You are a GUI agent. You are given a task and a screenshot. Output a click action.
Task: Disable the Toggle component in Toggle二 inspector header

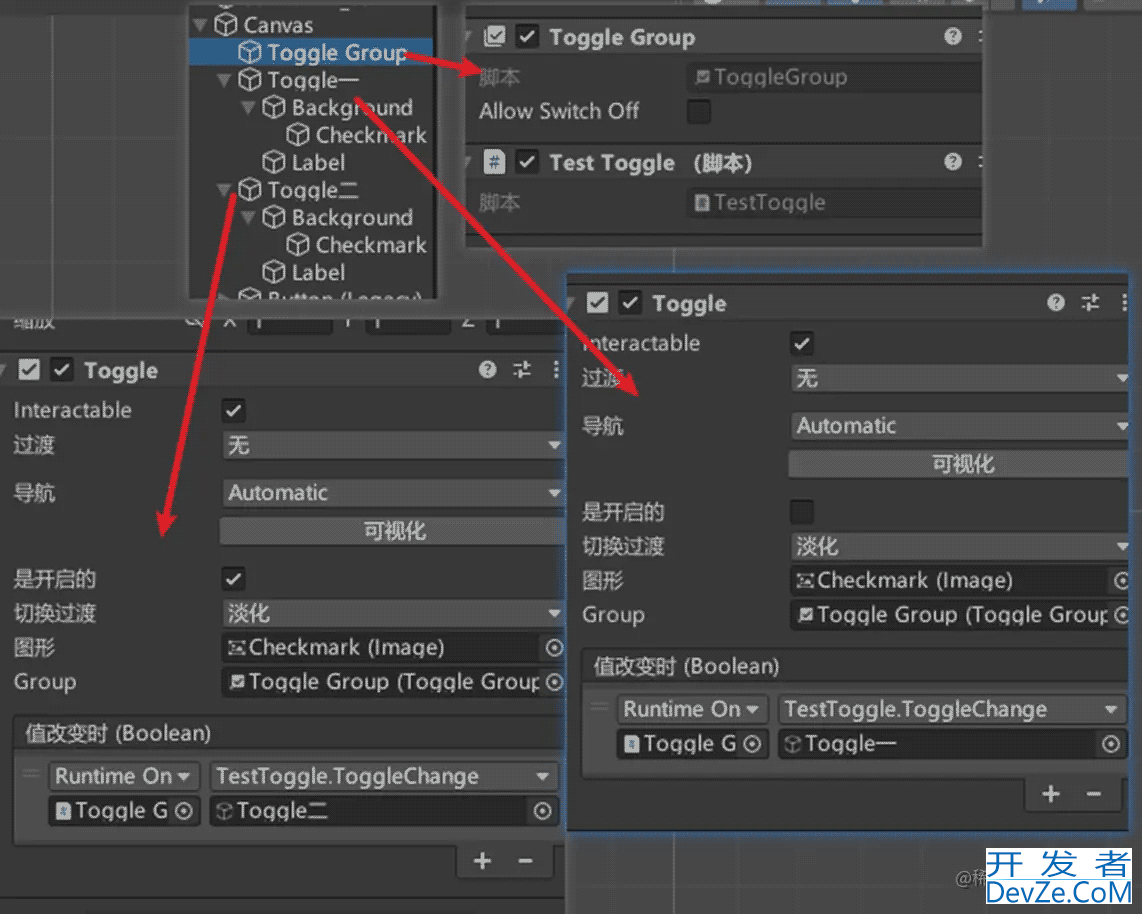62,369
